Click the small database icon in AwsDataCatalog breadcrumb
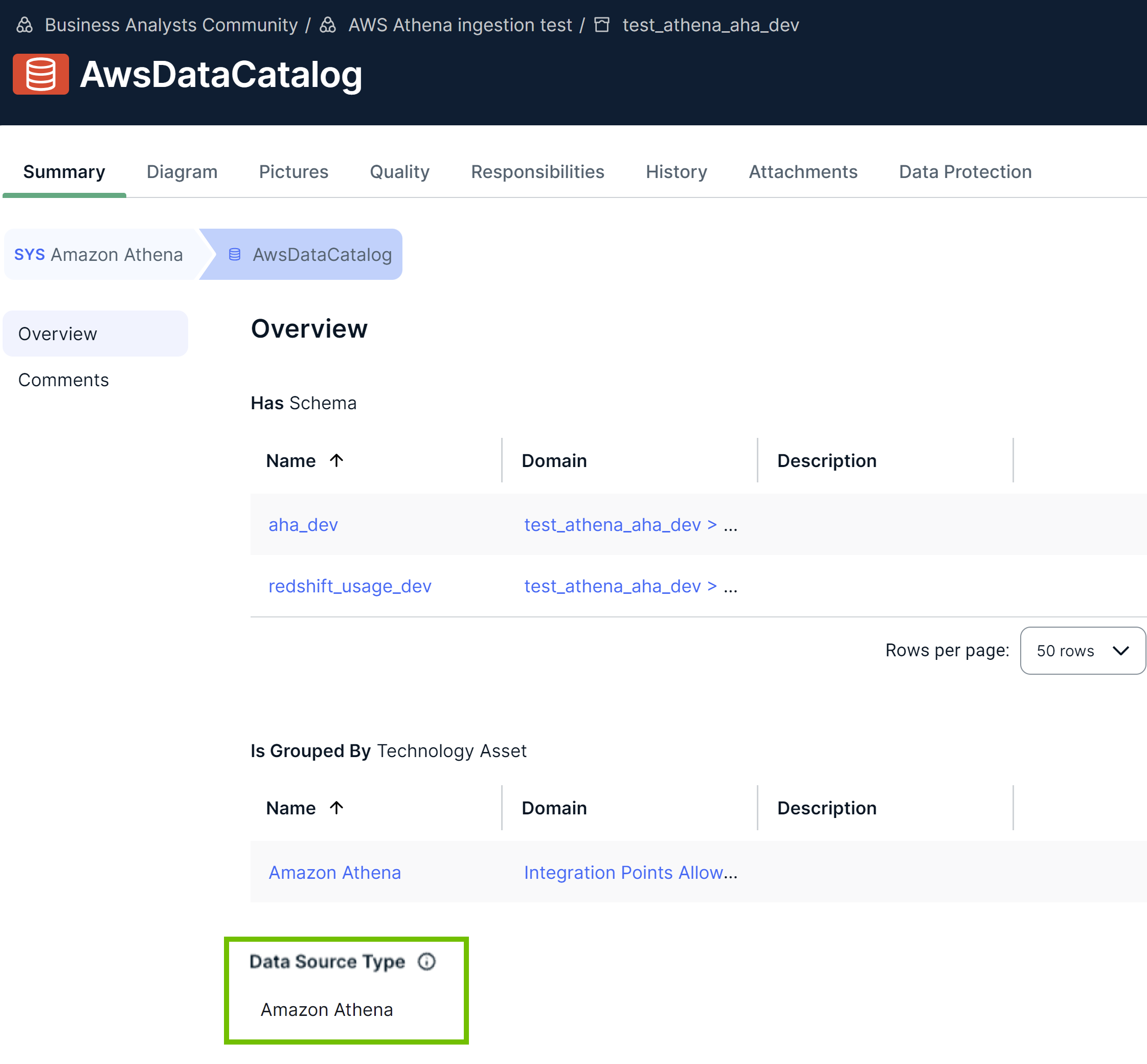The height and width of the screenshot is (1064, 1147). click(234, 254)
